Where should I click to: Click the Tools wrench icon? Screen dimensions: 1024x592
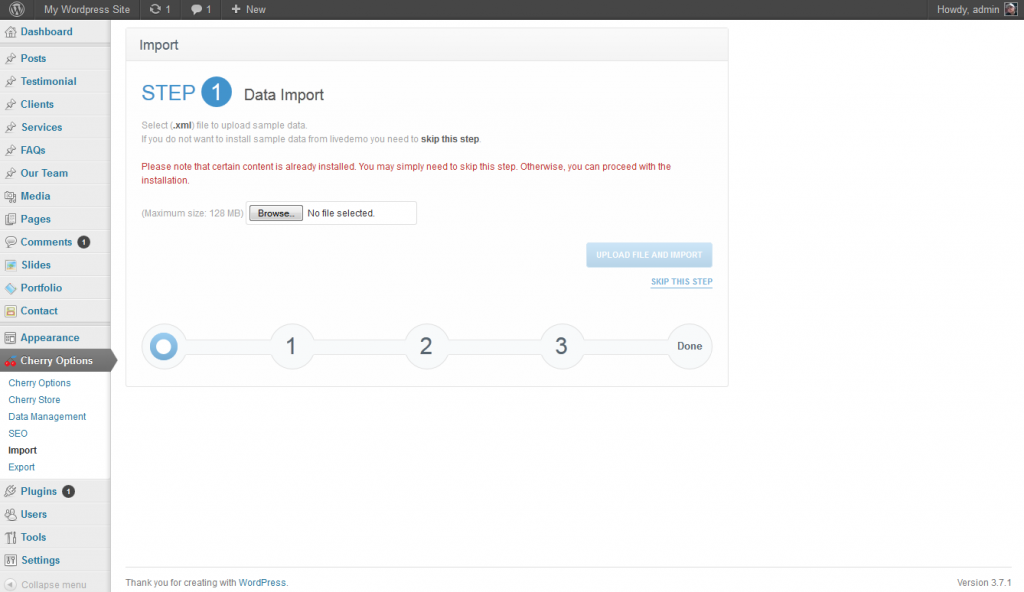click(10, 537)
